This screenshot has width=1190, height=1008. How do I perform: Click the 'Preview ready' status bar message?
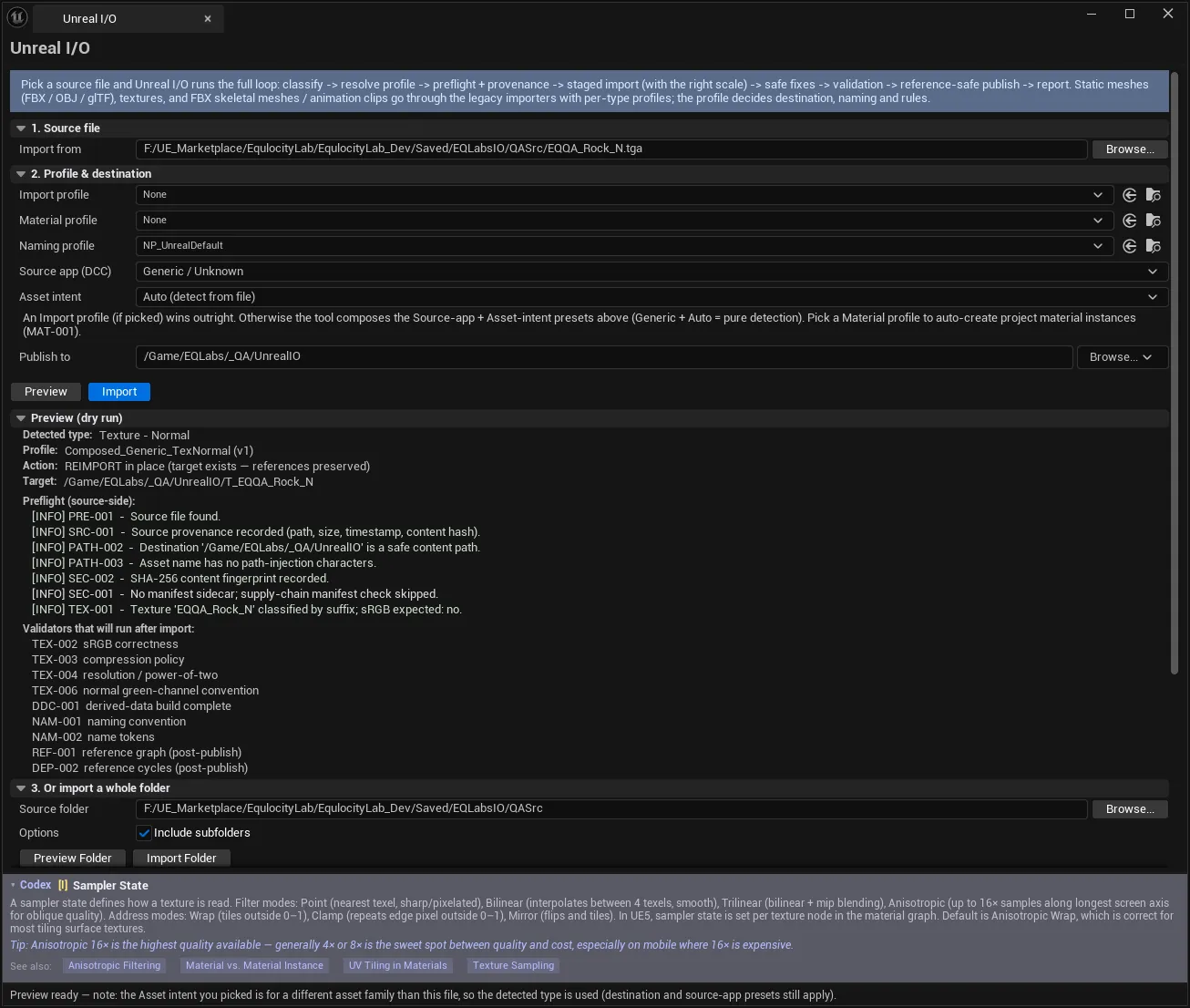pos(423,995)
